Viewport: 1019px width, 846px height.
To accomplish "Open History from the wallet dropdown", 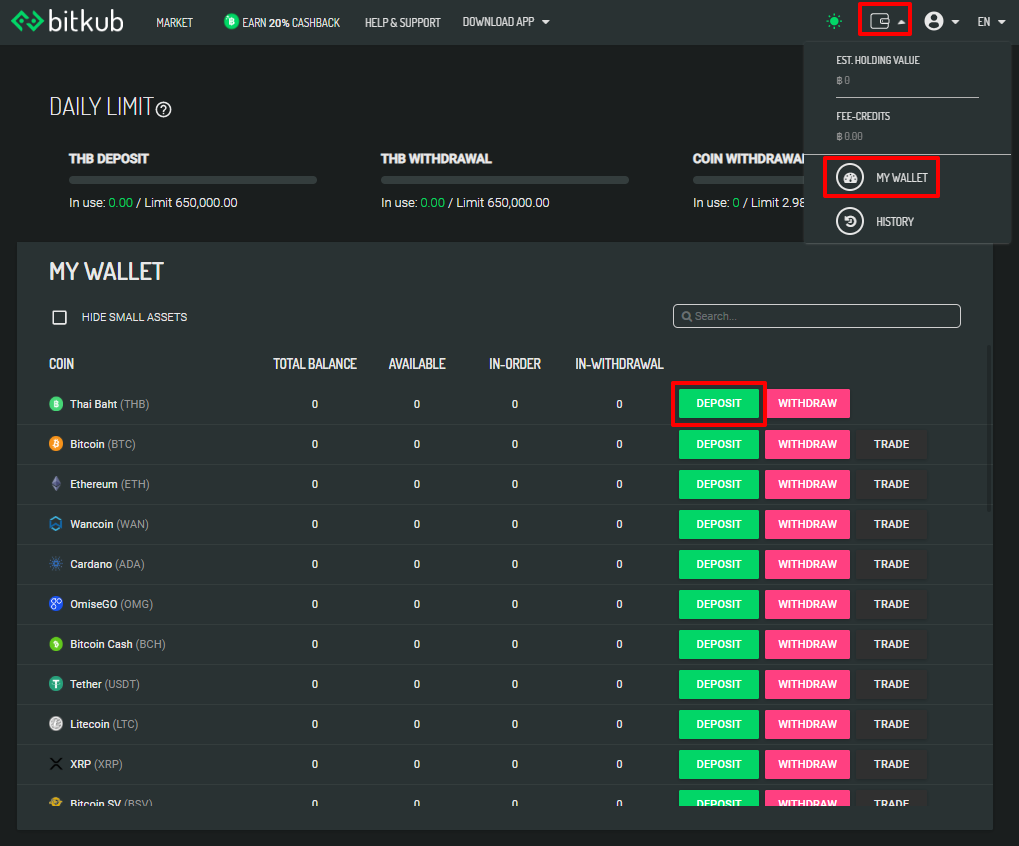I will (875, 222).
